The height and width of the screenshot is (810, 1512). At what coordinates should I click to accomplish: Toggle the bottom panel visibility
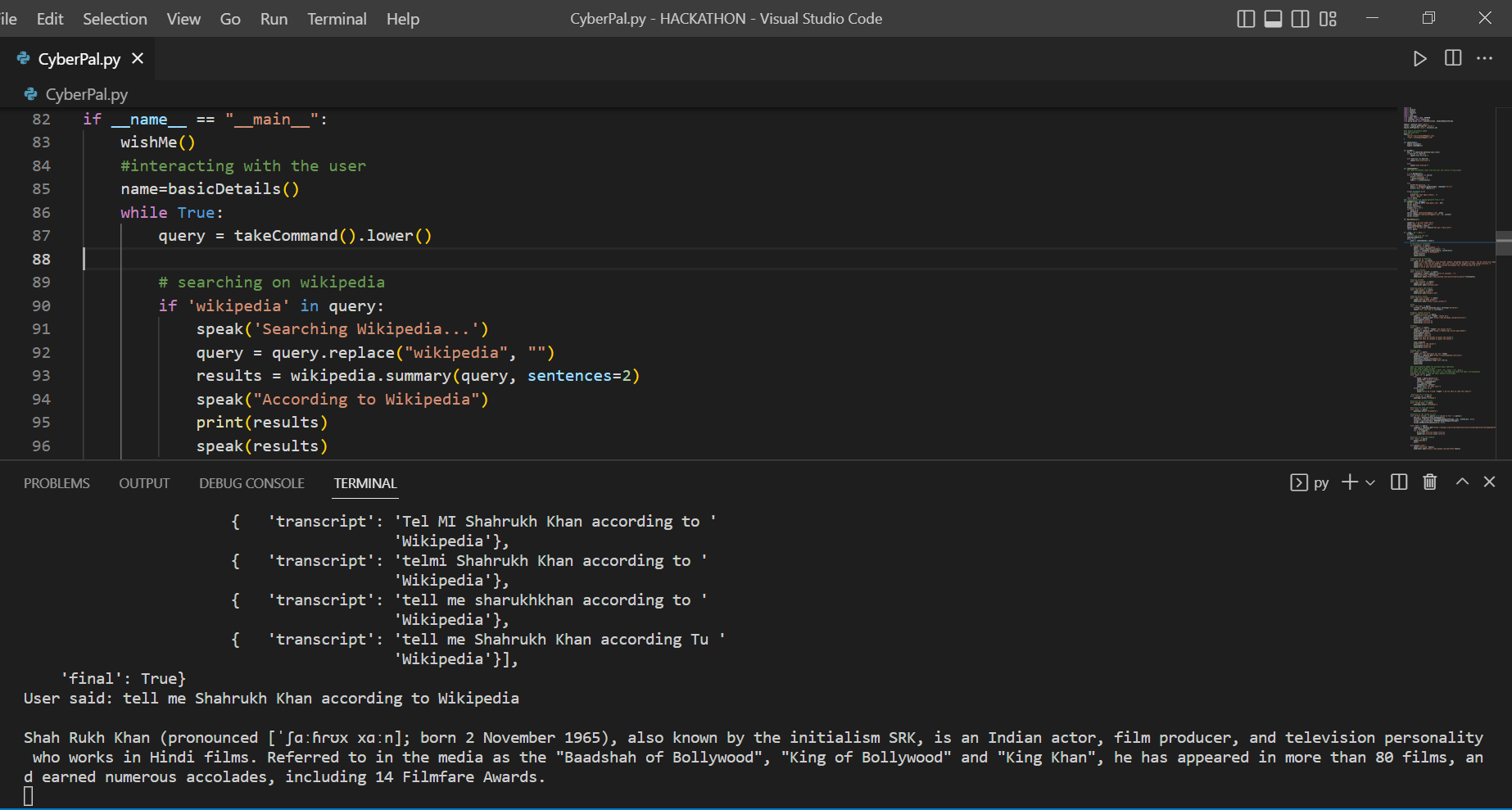[1273, 19]
